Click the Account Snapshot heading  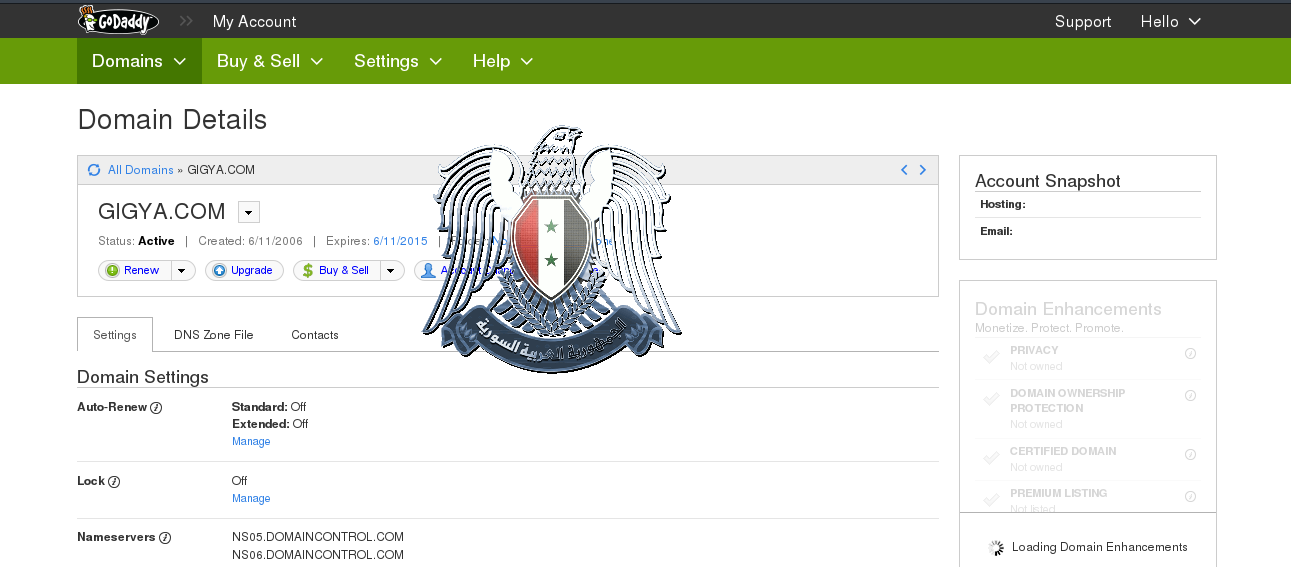[1048, 181]
